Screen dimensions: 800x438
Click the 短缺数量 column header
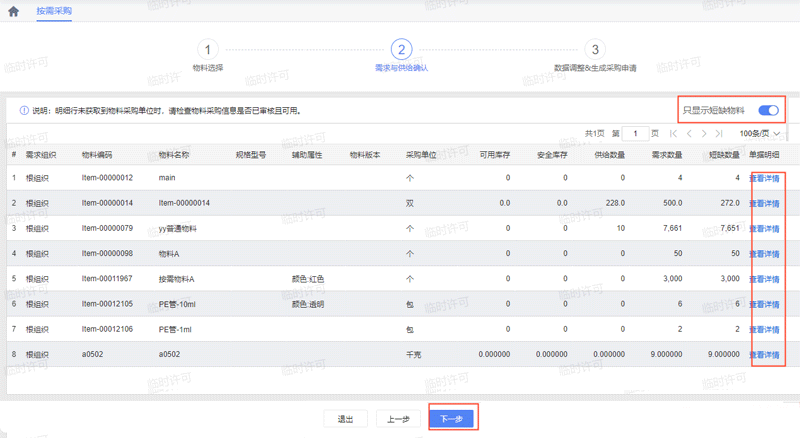724,155
